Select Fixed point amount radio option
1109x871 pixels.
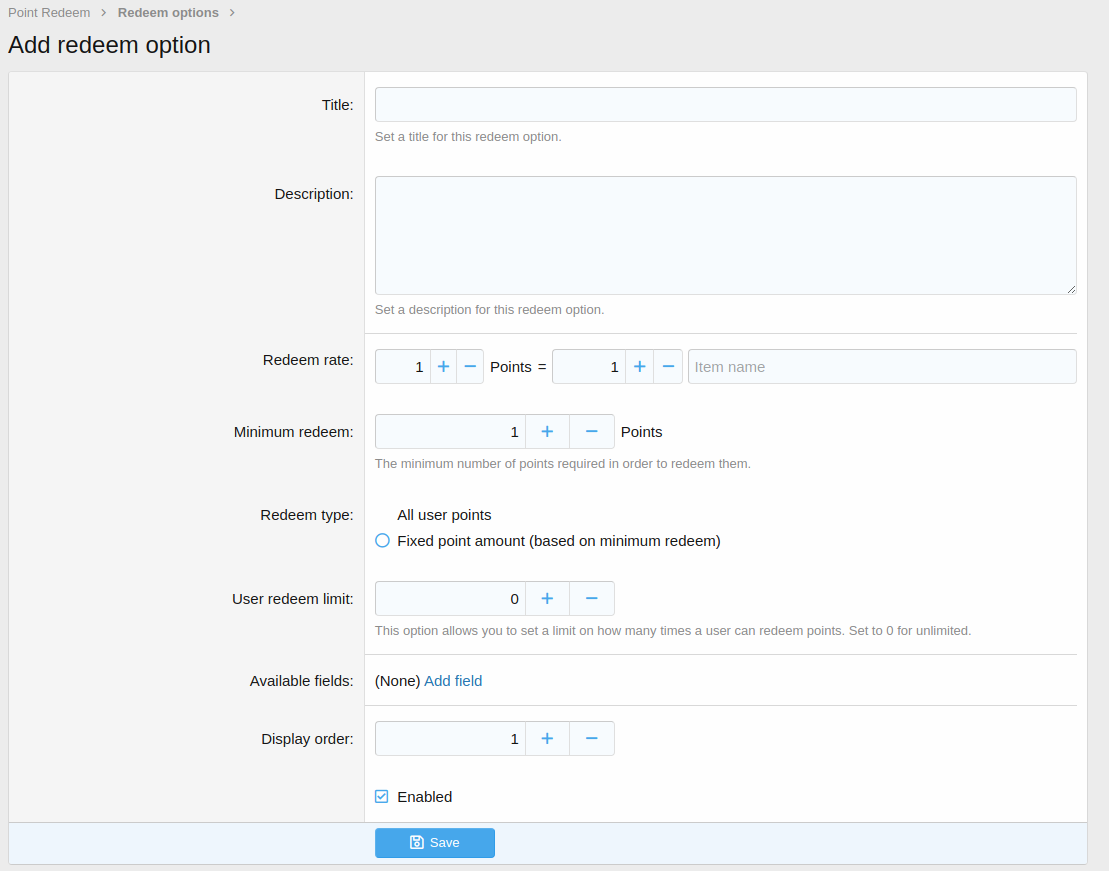pyautogui.click(x=382, y=541)
